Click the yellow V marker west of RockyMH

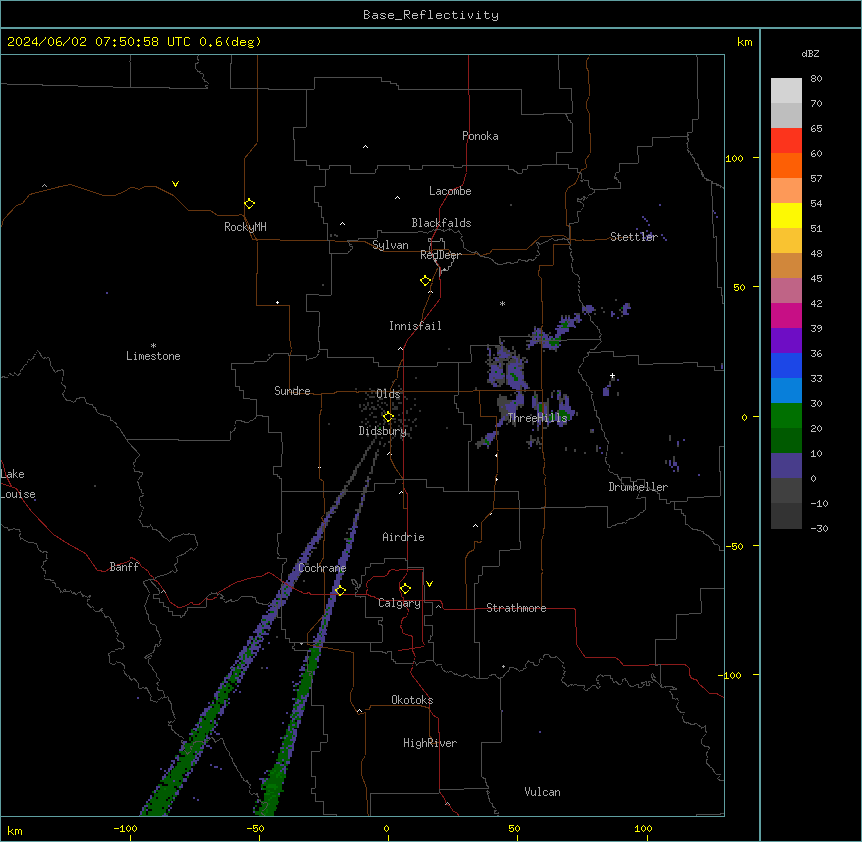(175, 184)
